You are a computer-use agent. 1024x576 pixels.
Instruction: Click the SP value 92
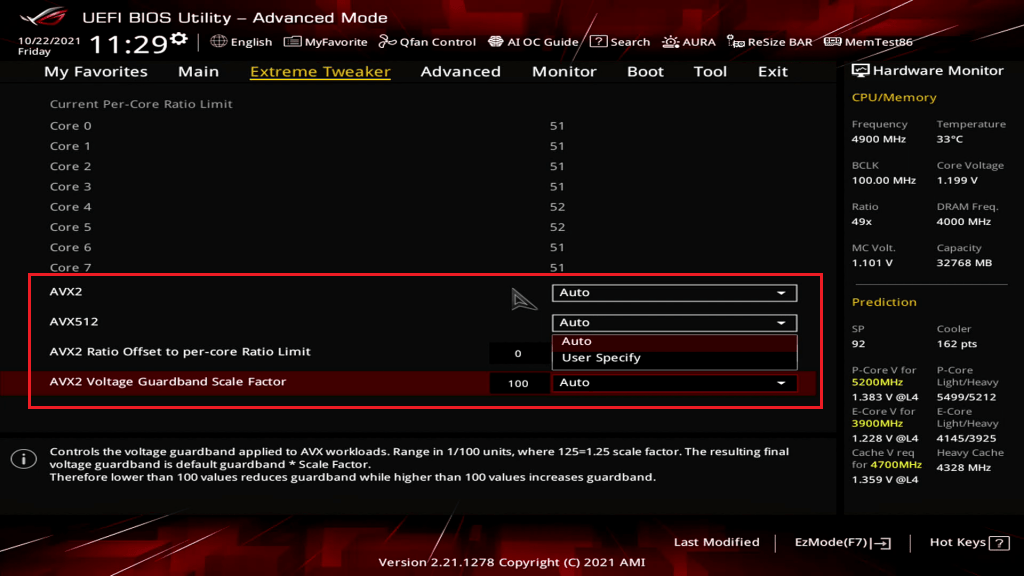[858, 344]
